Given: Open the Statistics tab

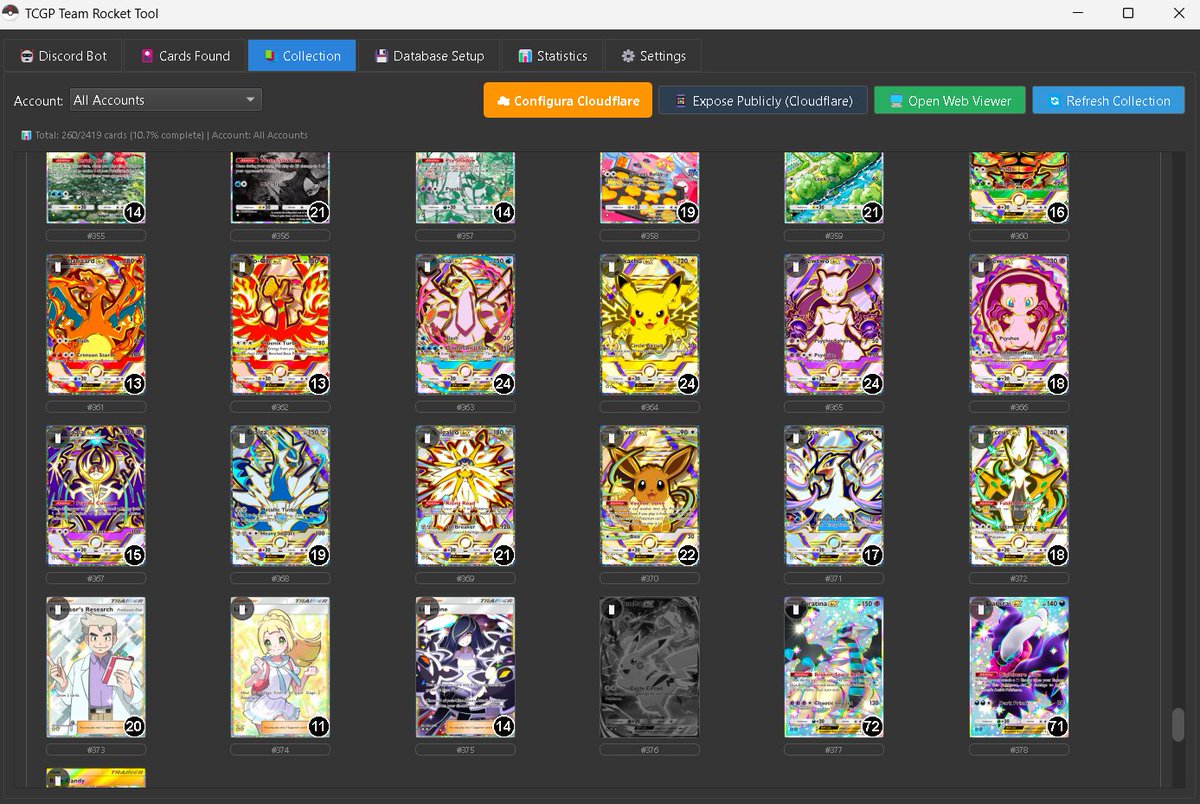Looking at the screenshot, I should (x=553, y=56).
